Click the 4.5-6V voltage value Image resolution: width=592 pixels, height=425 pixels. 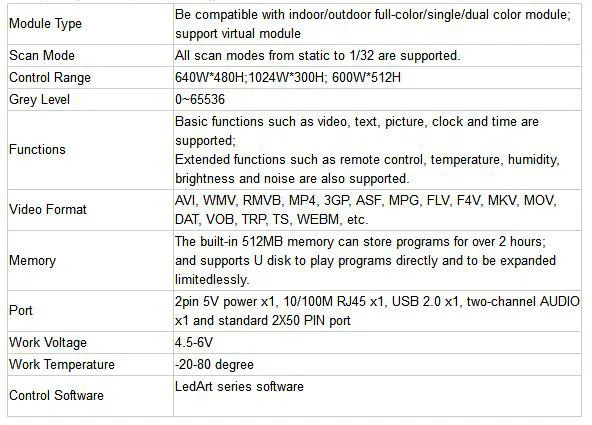[194, 342]
